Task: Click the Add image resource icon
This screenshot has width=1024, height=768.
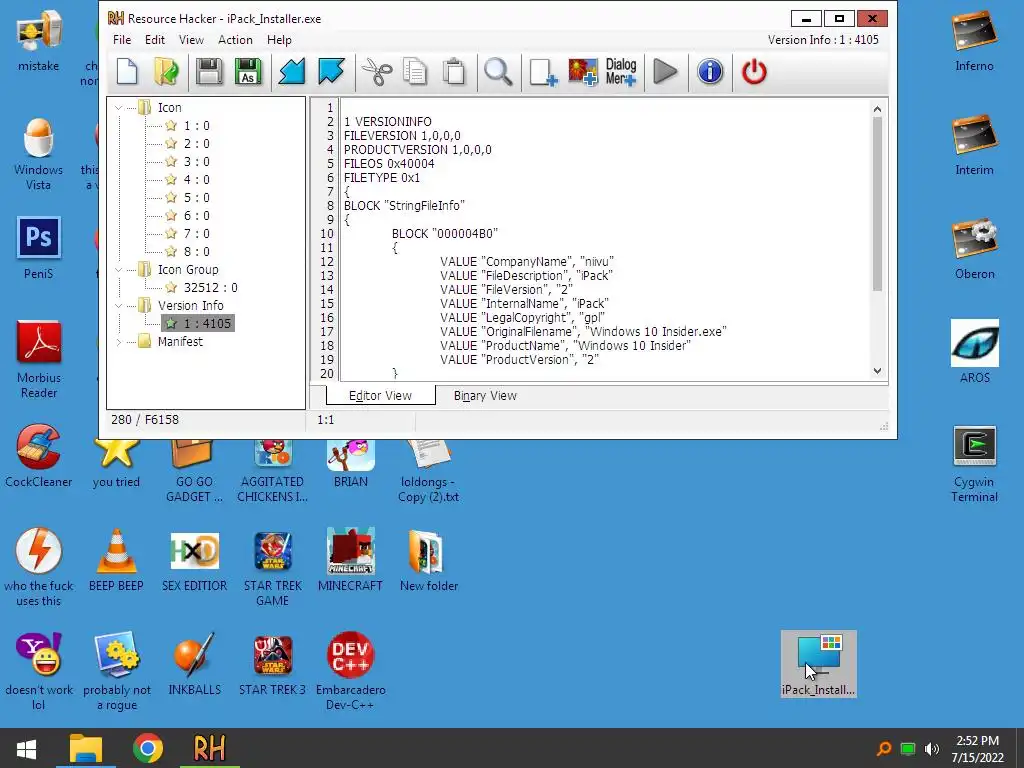Action: [583, 72]
